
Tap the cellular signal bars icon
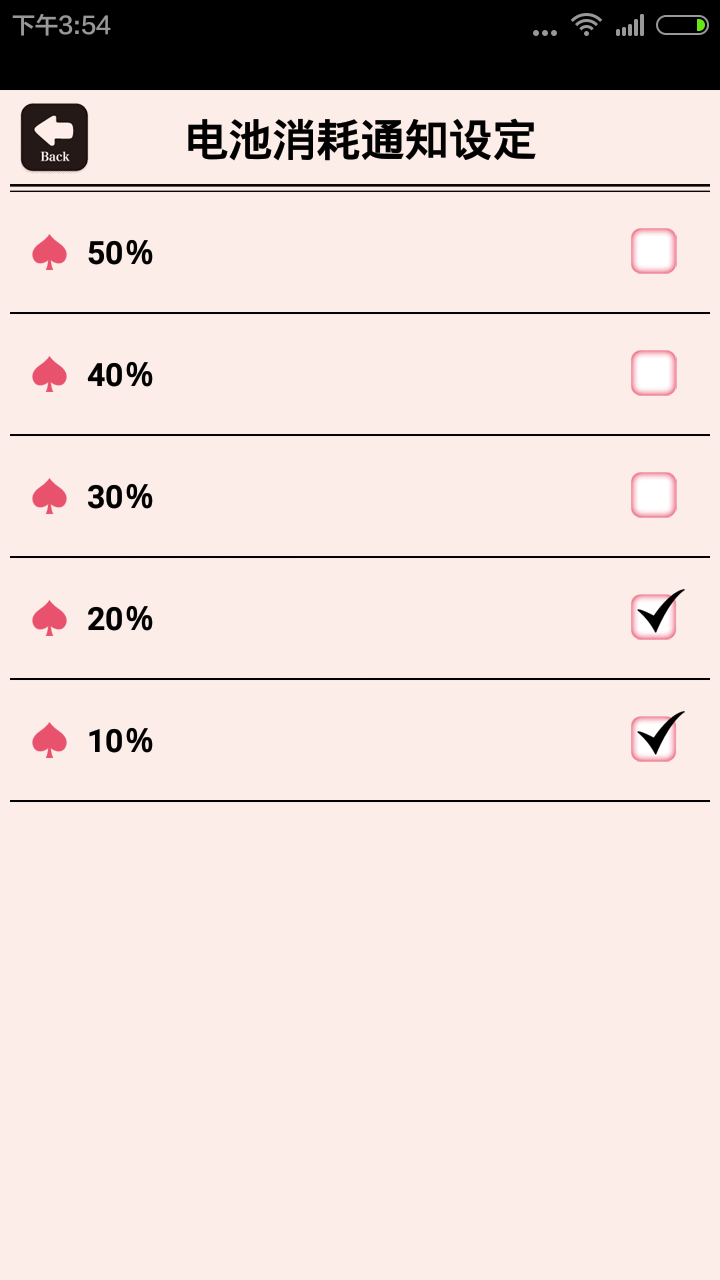(x=630, y=26)
